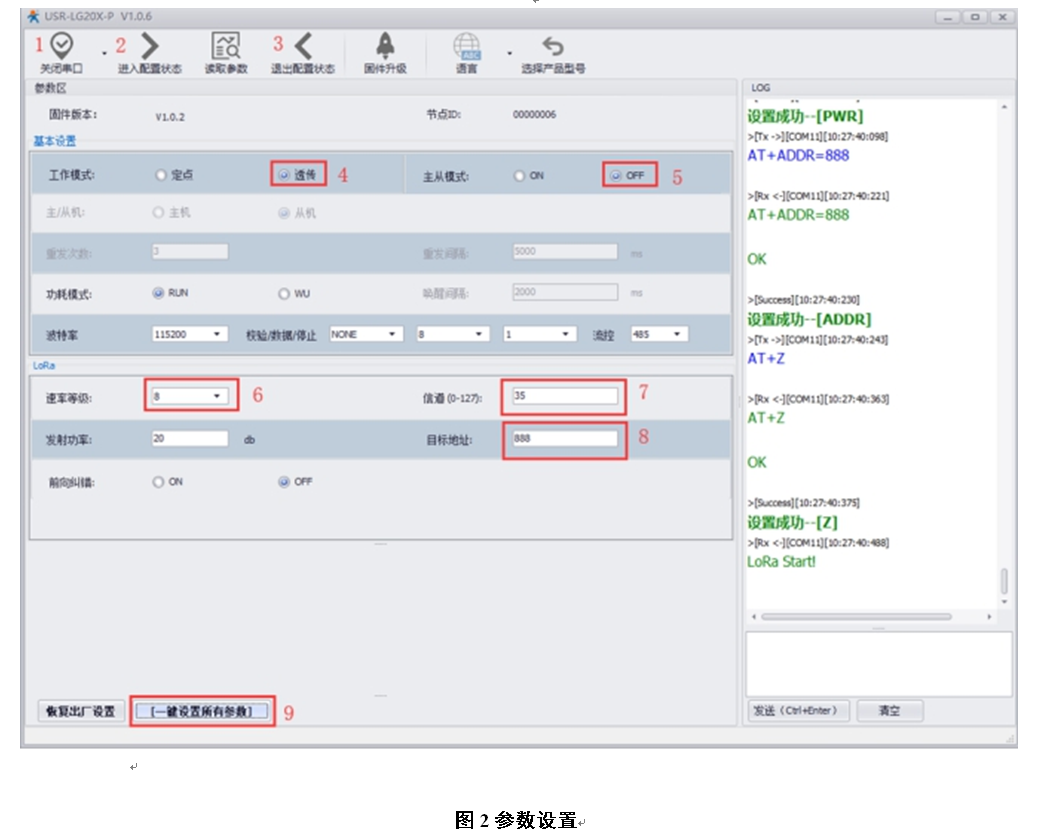This screenshot has width=1041, height=834.
Task: Click the 读取参数 (read parameters) icon
Action: click(x=225, y=45)
